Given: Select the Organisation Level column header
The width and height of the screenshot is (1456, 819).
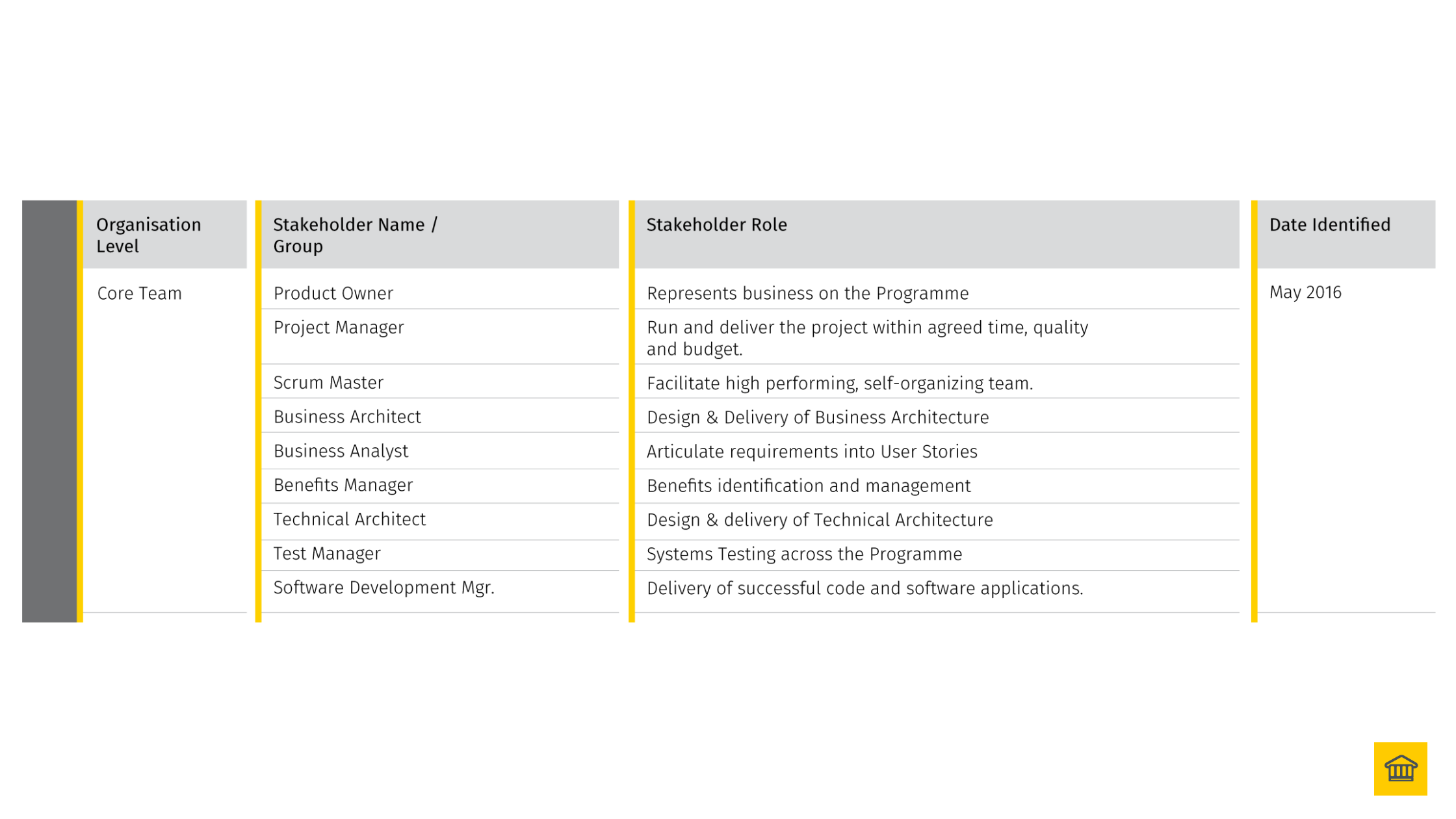Looking at the screenshot, I should click(x=149, y=235).
